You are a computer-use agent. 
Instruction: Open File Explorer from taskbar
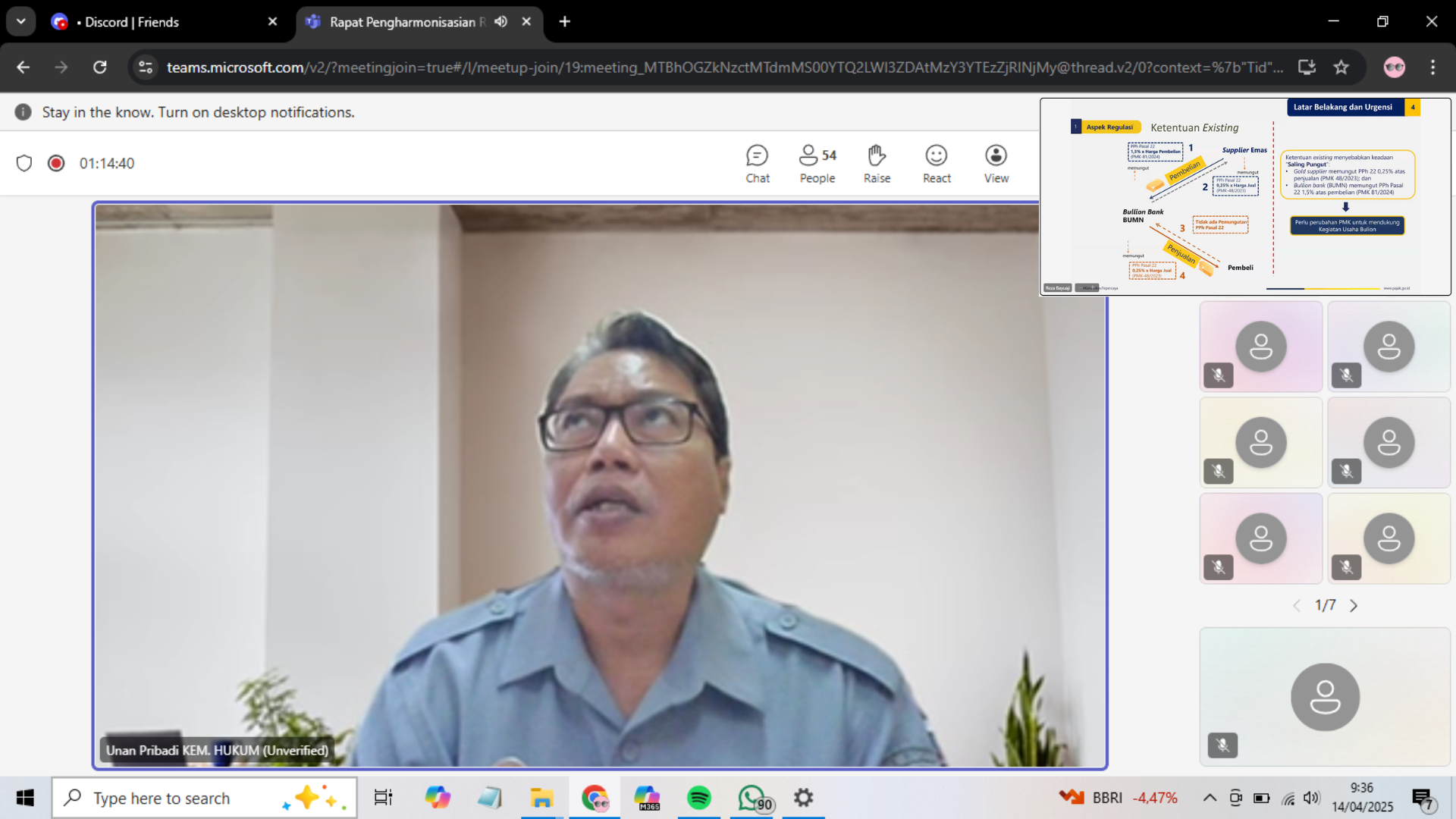pyautogui.click(x=541, y=798)
